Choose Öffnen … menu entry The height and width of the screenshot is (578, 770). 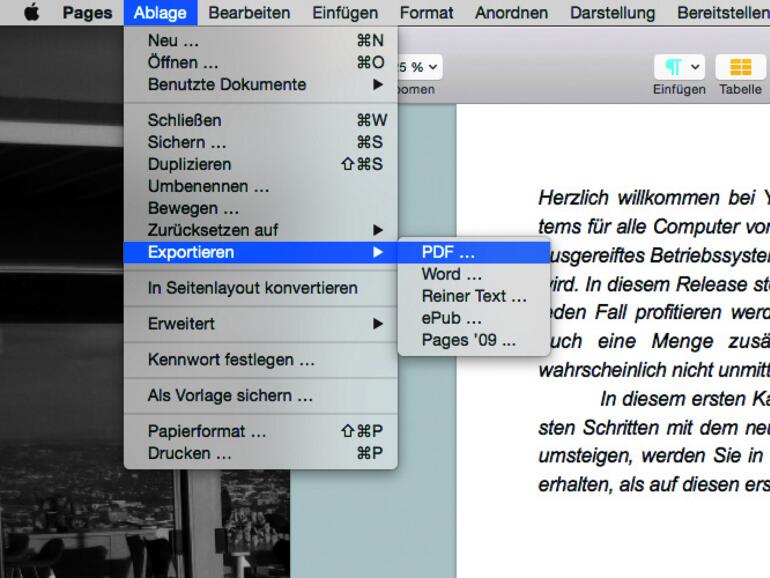[261, 62]
